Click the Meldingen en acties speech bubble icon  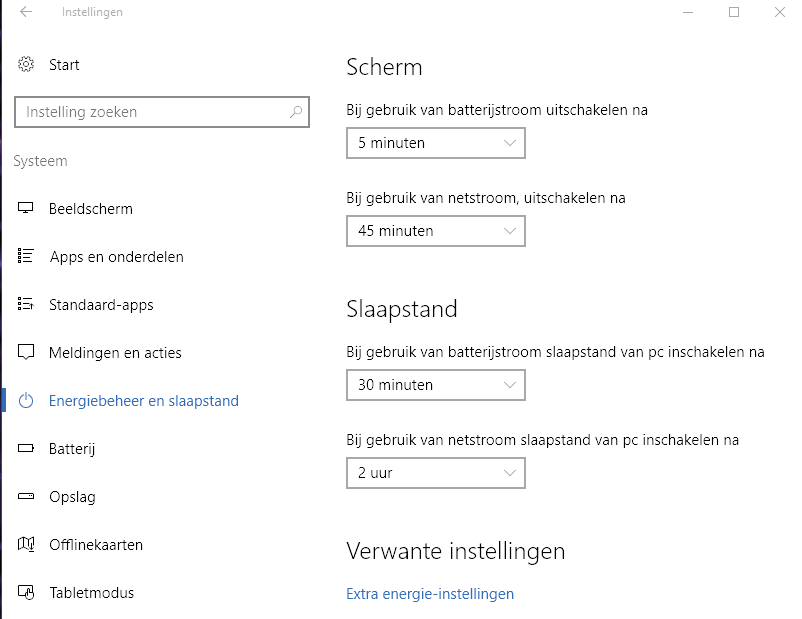pyautogui.click(x=26, y=352)
